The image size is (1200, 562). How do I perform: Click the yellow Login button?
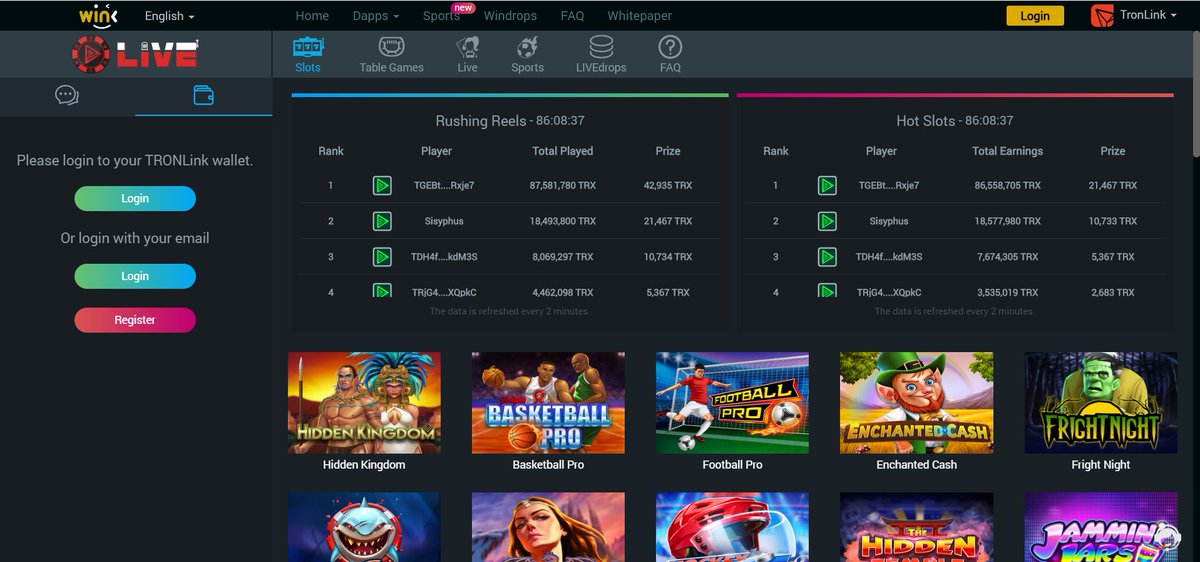point(1035,16)
